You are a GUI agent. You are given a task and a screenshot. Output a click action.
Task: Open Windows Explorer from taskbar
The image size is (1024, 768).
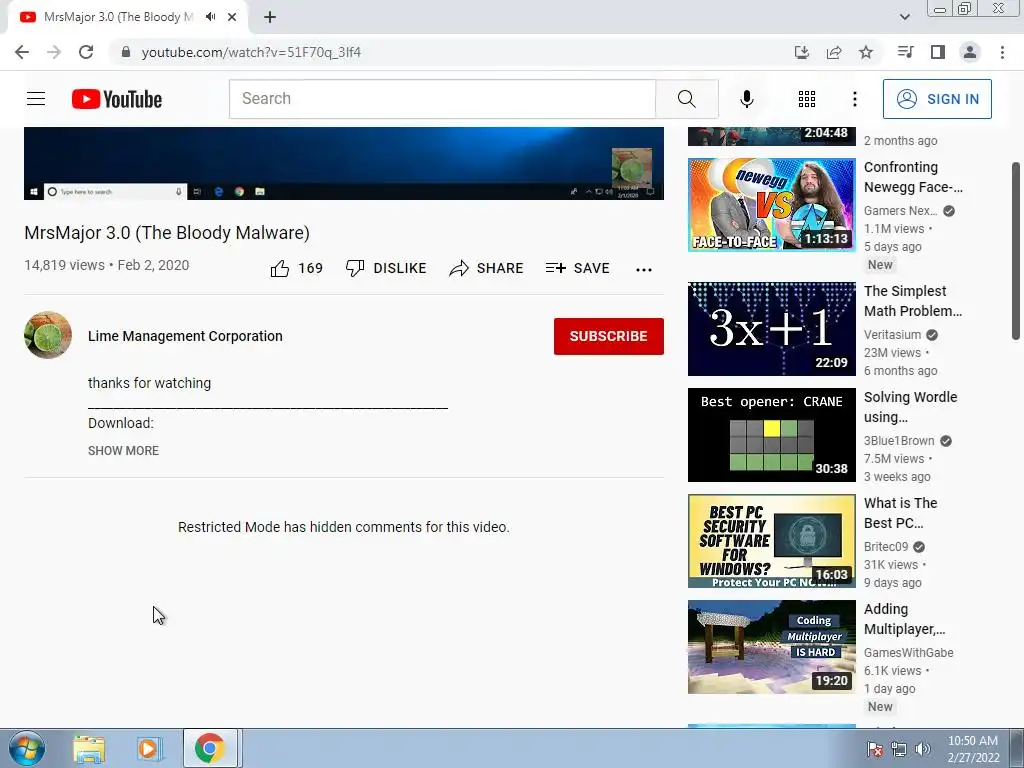[88, 748]
